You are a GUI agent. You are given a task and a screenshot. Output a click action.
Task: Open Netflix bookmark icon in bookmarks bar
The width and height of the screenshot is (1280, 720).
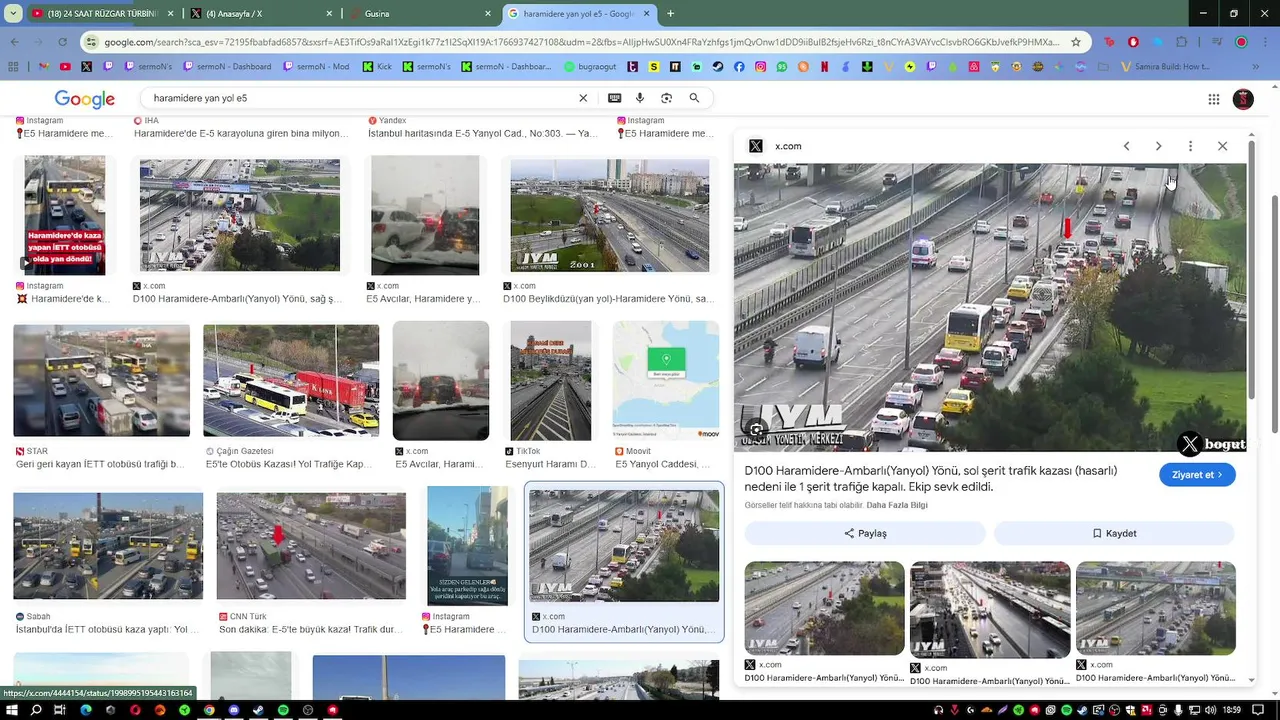pos(824,67)
